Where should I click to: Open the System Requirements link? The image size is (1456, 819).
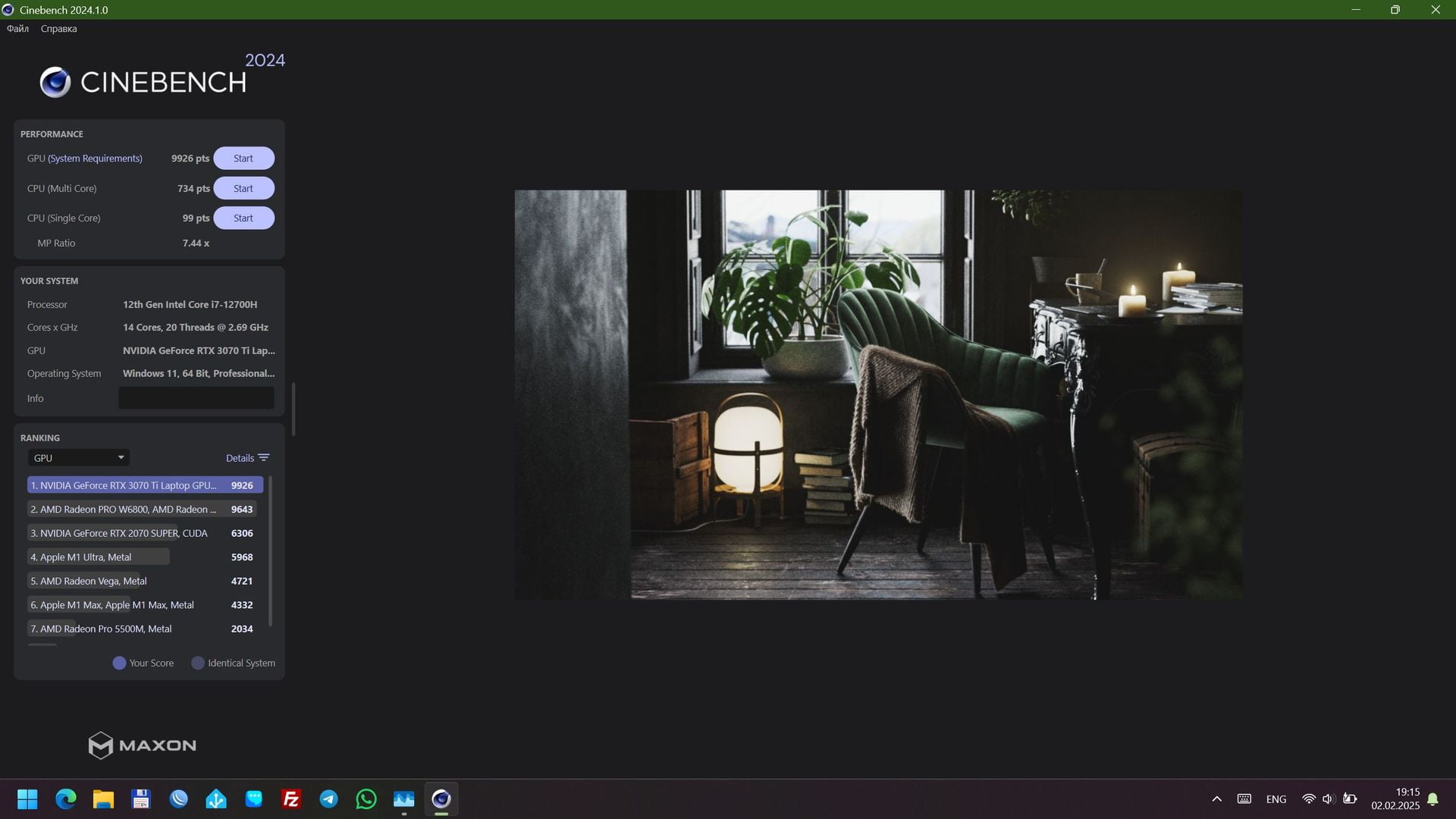tap(95, 158)
